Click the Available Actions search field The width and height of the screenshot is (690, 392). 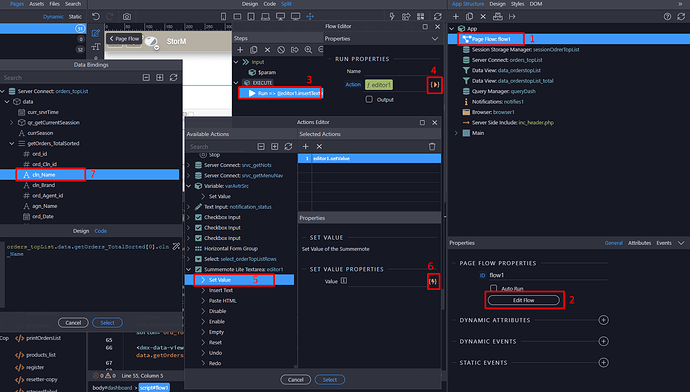click(x=220, y=147)
